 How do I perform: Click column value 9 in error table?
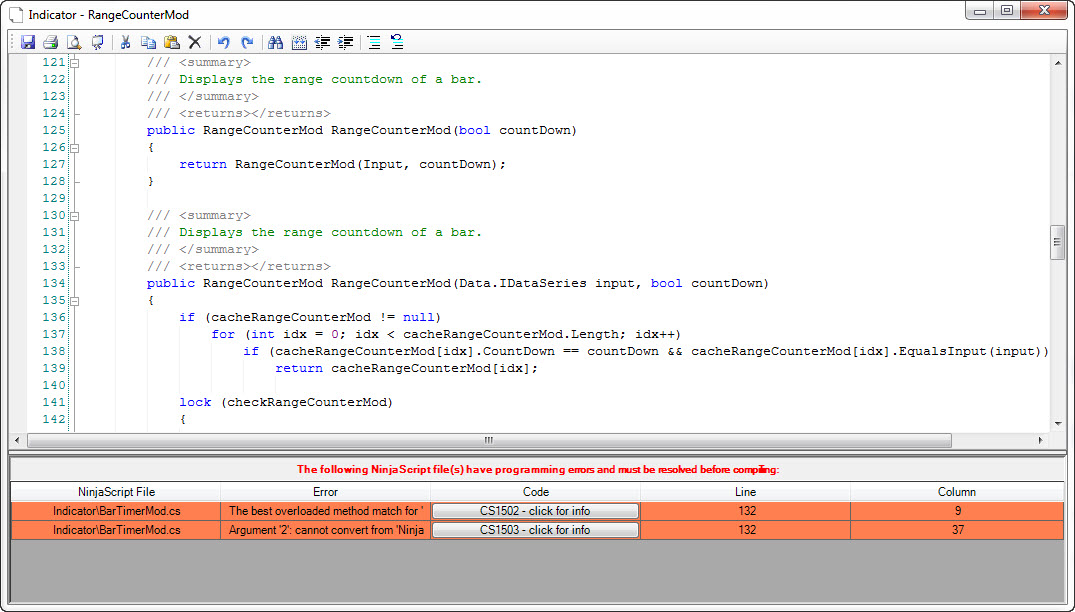pos(957,511)
